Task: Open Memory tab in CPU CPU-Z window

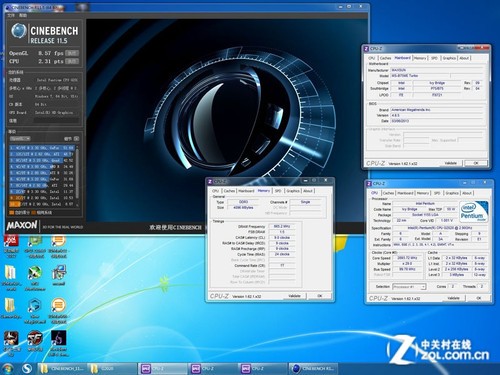Action: pos(423,193)
